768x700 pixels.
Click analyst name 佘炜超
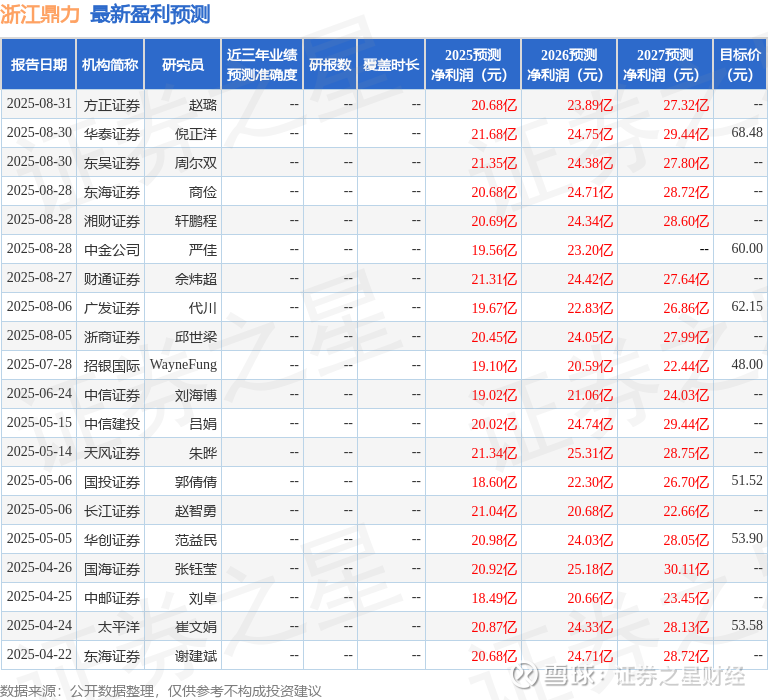(x=196, y=279)
